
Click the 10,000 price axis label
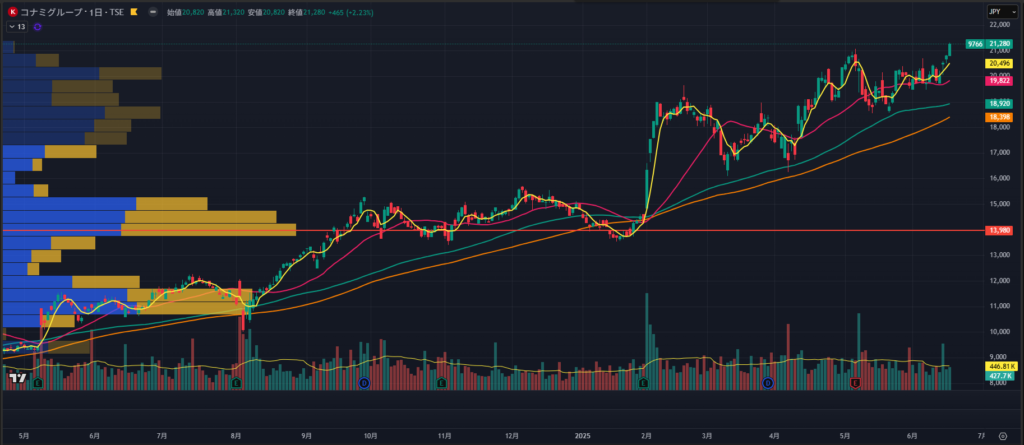click(x=1000, y=331)
